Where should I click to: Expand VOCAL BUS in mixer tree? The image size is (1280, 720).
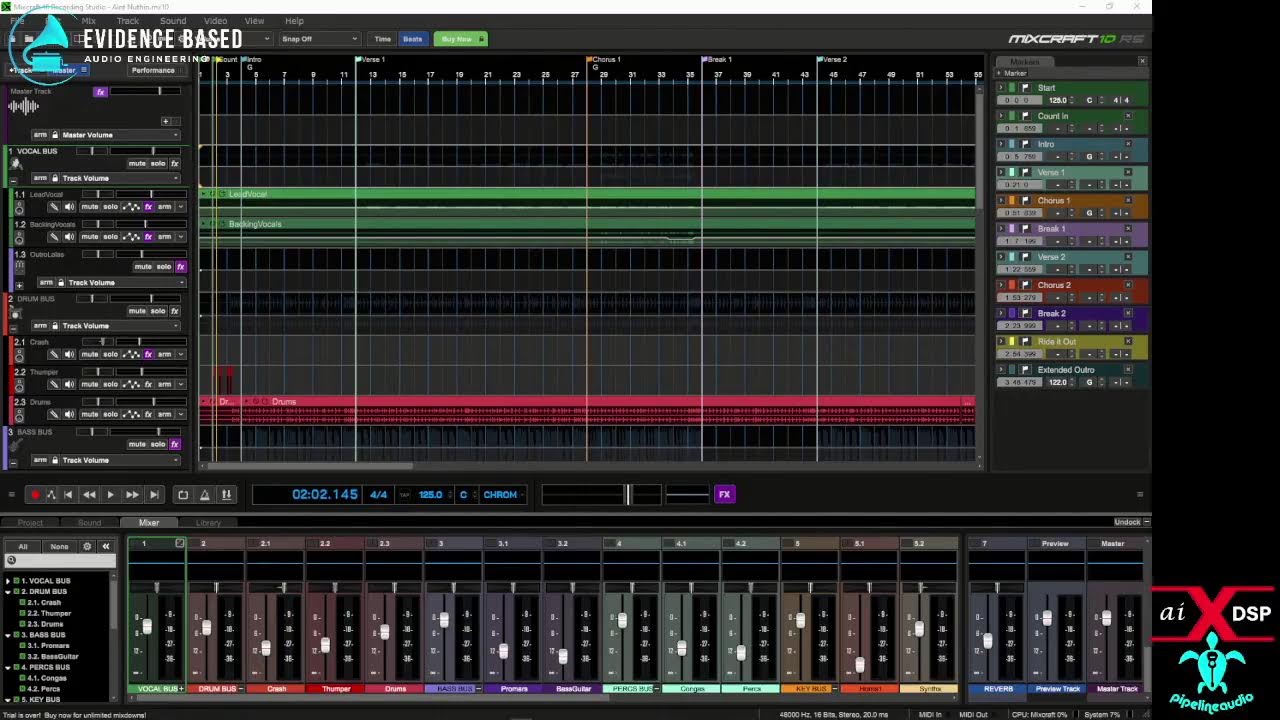tap(9, 581)
